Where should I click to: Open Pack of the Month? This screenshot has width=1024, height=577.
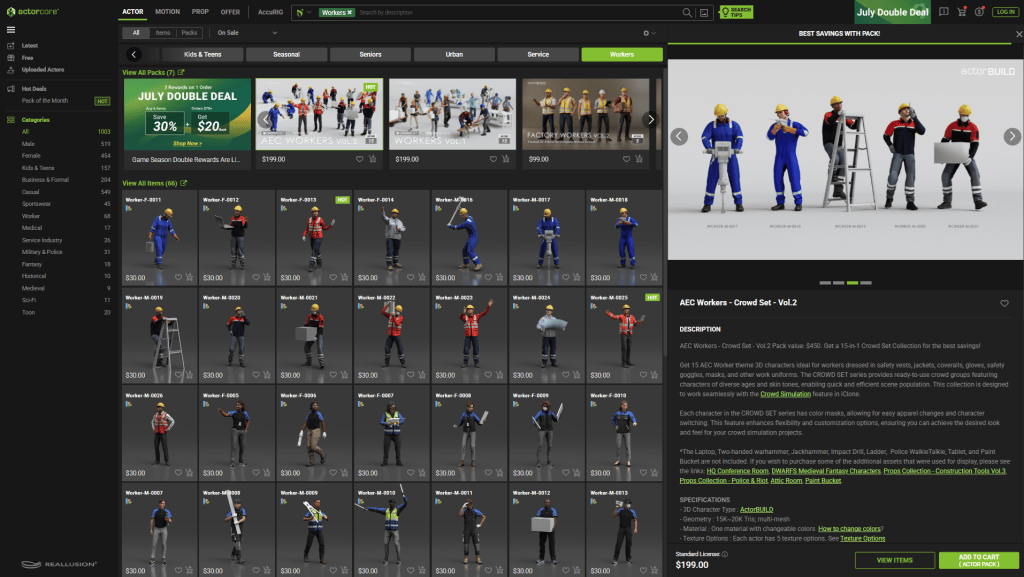[x=45, y=101]
